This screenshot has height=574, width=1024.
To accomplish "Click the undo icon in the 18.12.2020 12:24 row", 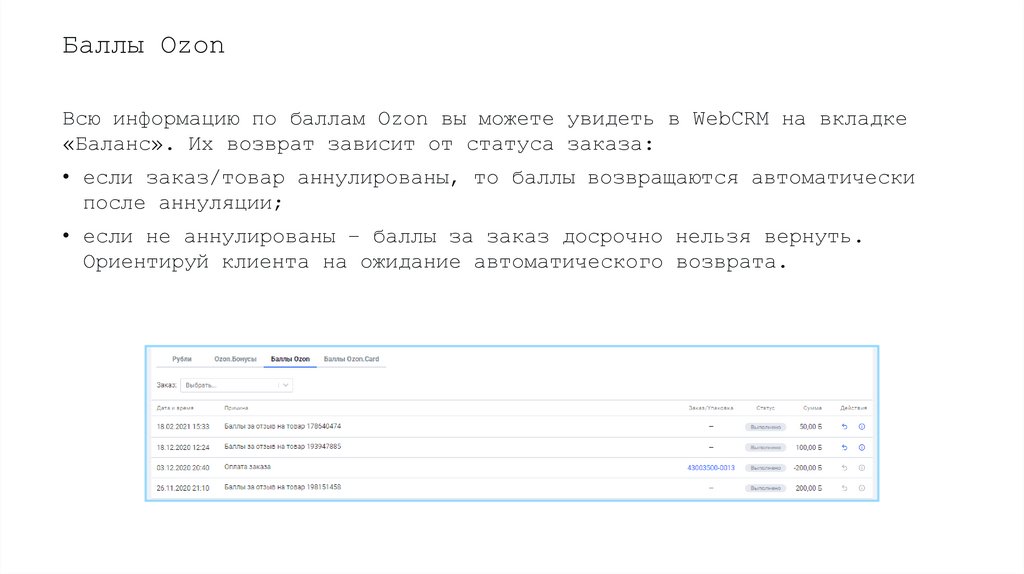I will click(x=844, y=448).
